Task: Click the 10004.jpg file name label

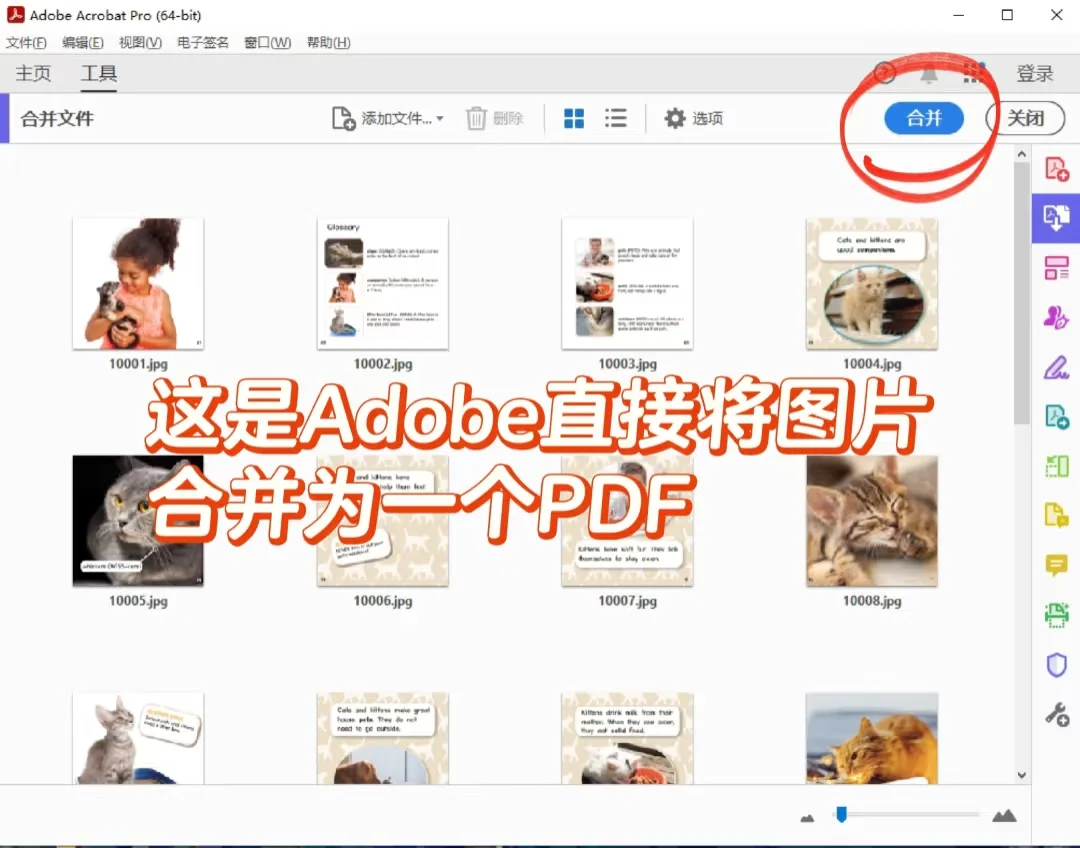Action: pos(871,364)
